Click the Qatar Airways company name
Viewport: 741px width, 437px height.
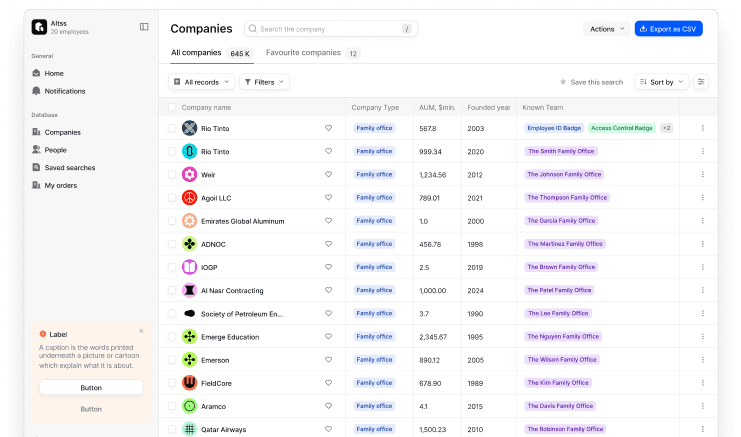click(x=224, y=429)
